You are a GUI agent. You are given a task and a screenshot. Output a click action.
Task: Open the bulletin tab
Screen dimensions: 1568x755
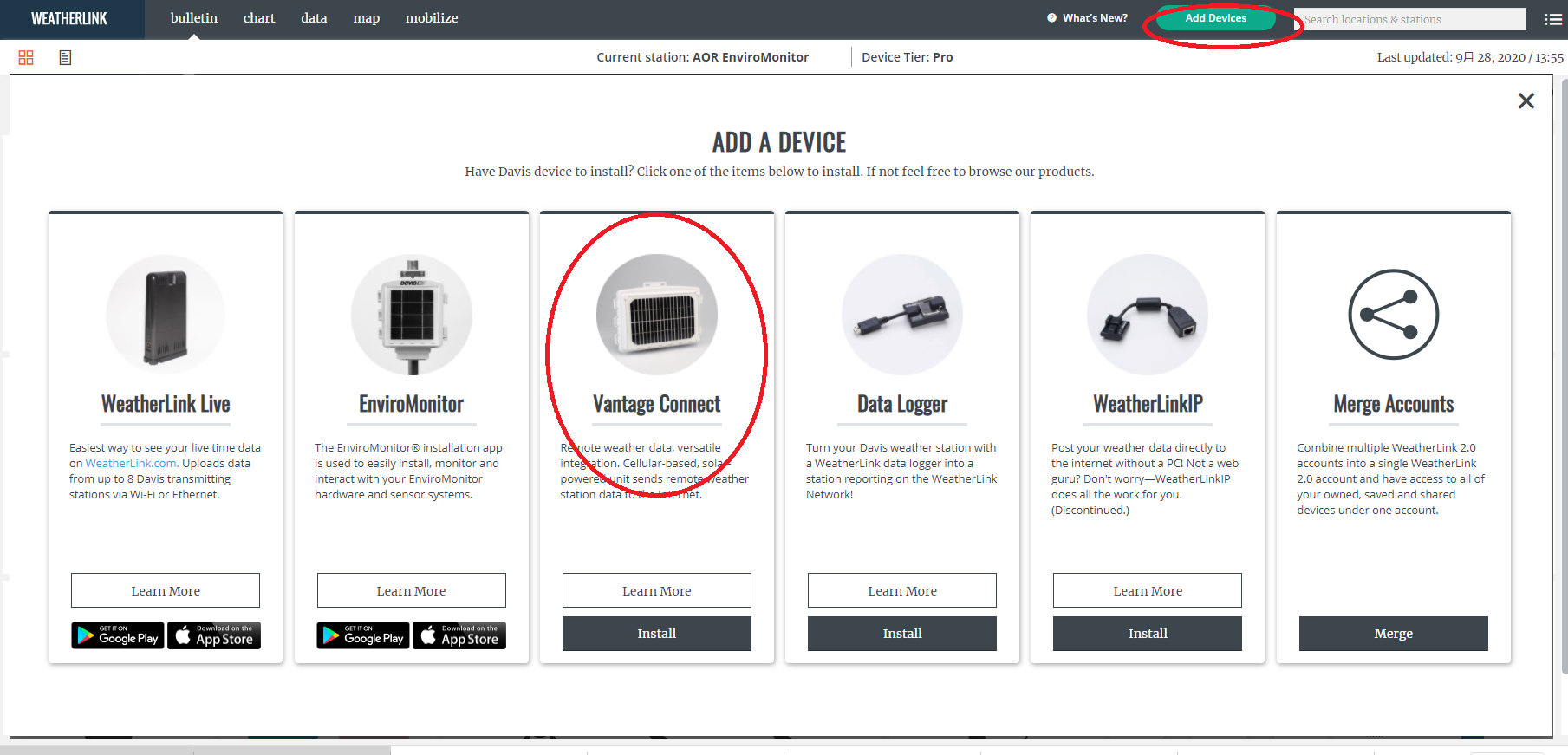click(x=194, y=18)
